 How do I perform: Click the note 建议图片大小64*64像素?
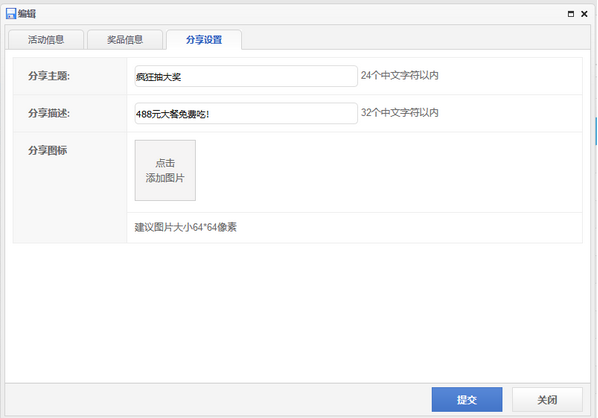186,227
